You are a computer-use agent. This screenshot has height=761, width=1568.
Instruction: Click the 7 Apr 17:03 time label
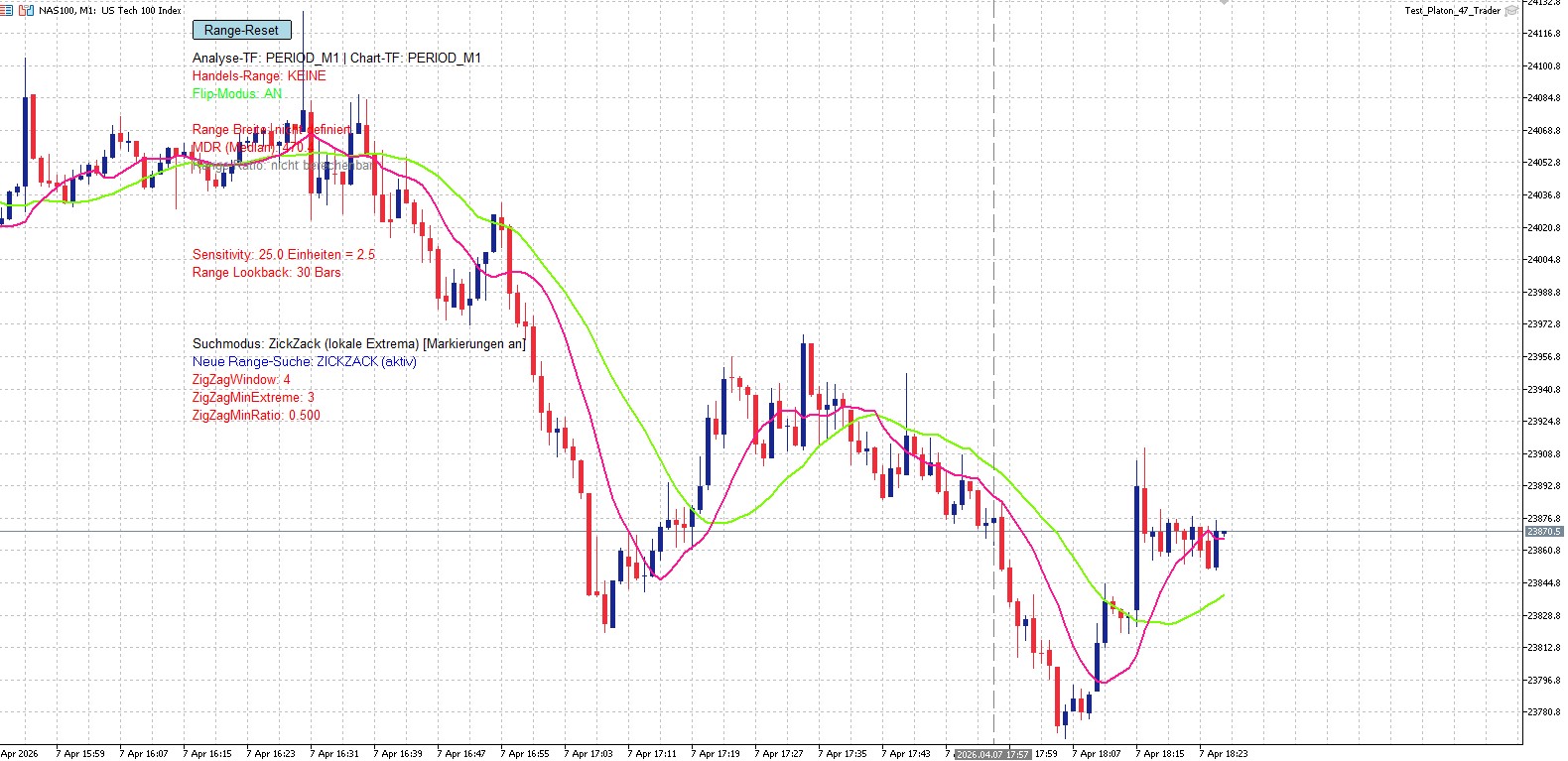pyautogui.click(x=590, y=753)
